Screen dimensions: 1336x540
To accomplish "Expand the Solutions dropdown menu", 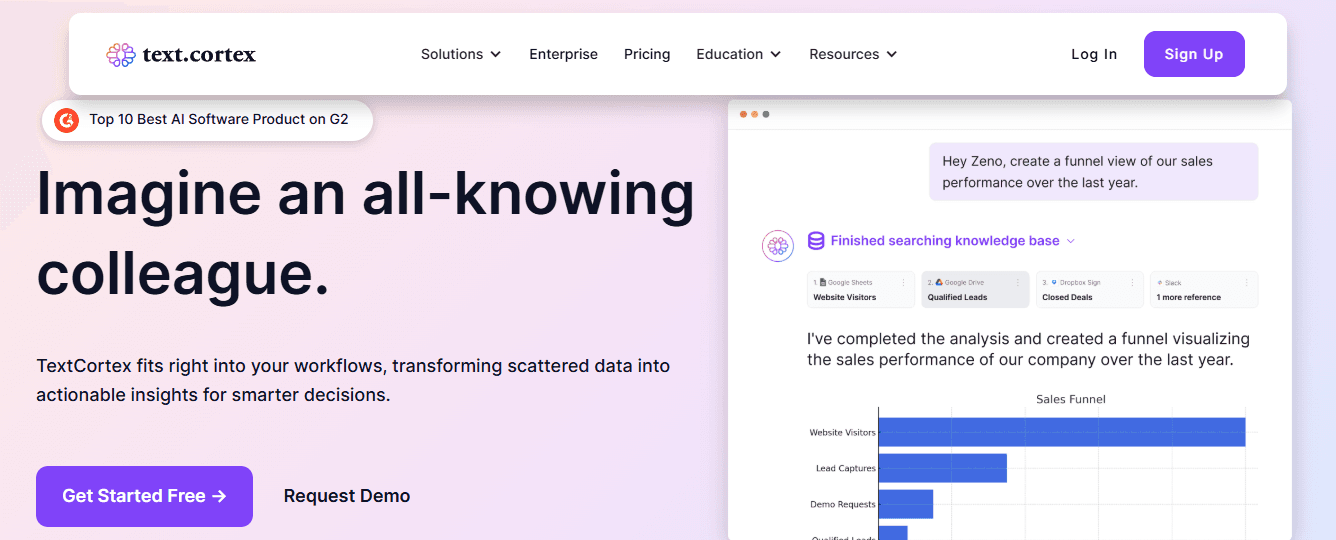I will pyautogui.click(x=461, y=54).
